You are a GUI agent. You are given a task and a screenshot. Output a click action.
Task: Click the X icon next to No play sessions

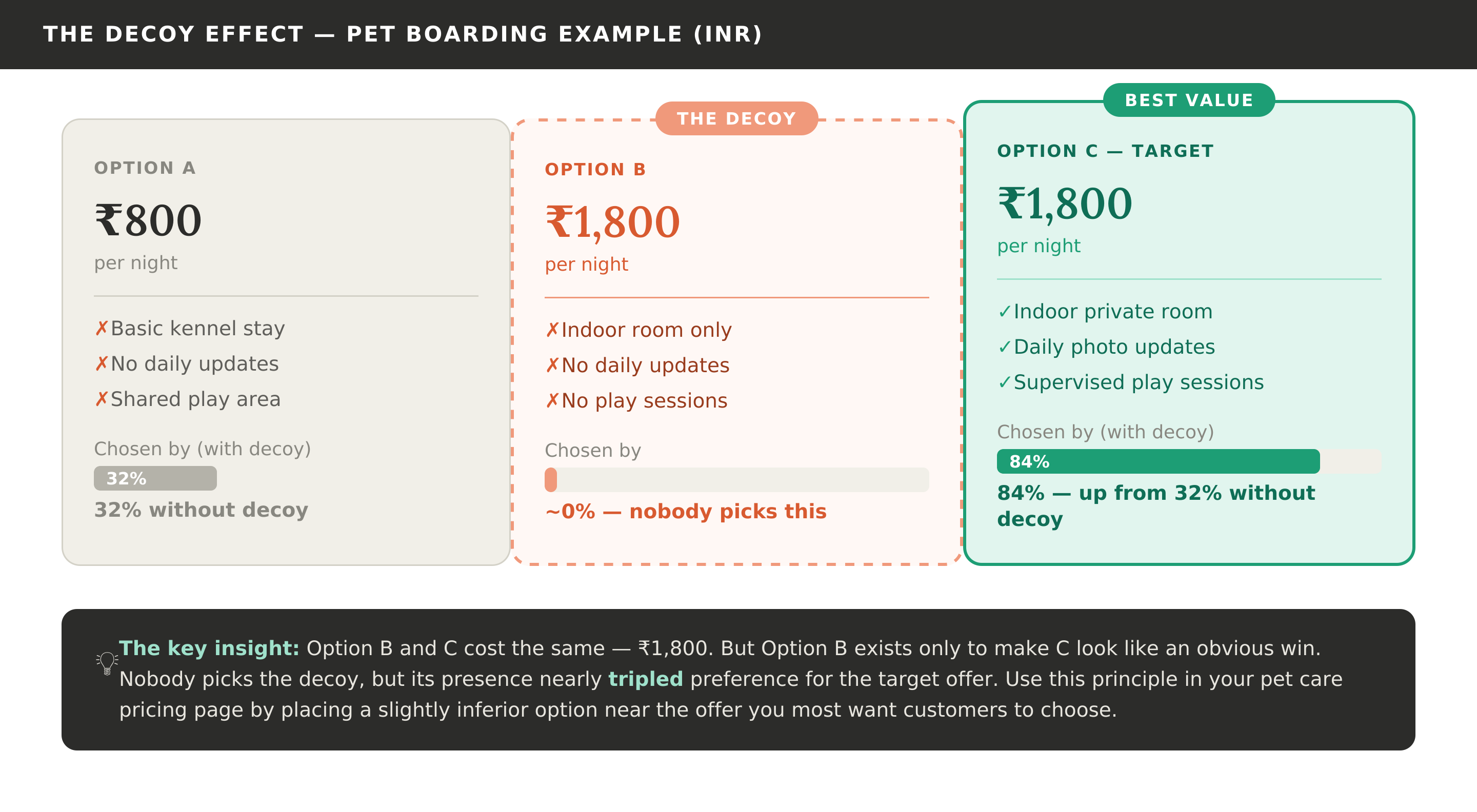tap(552, 400)
